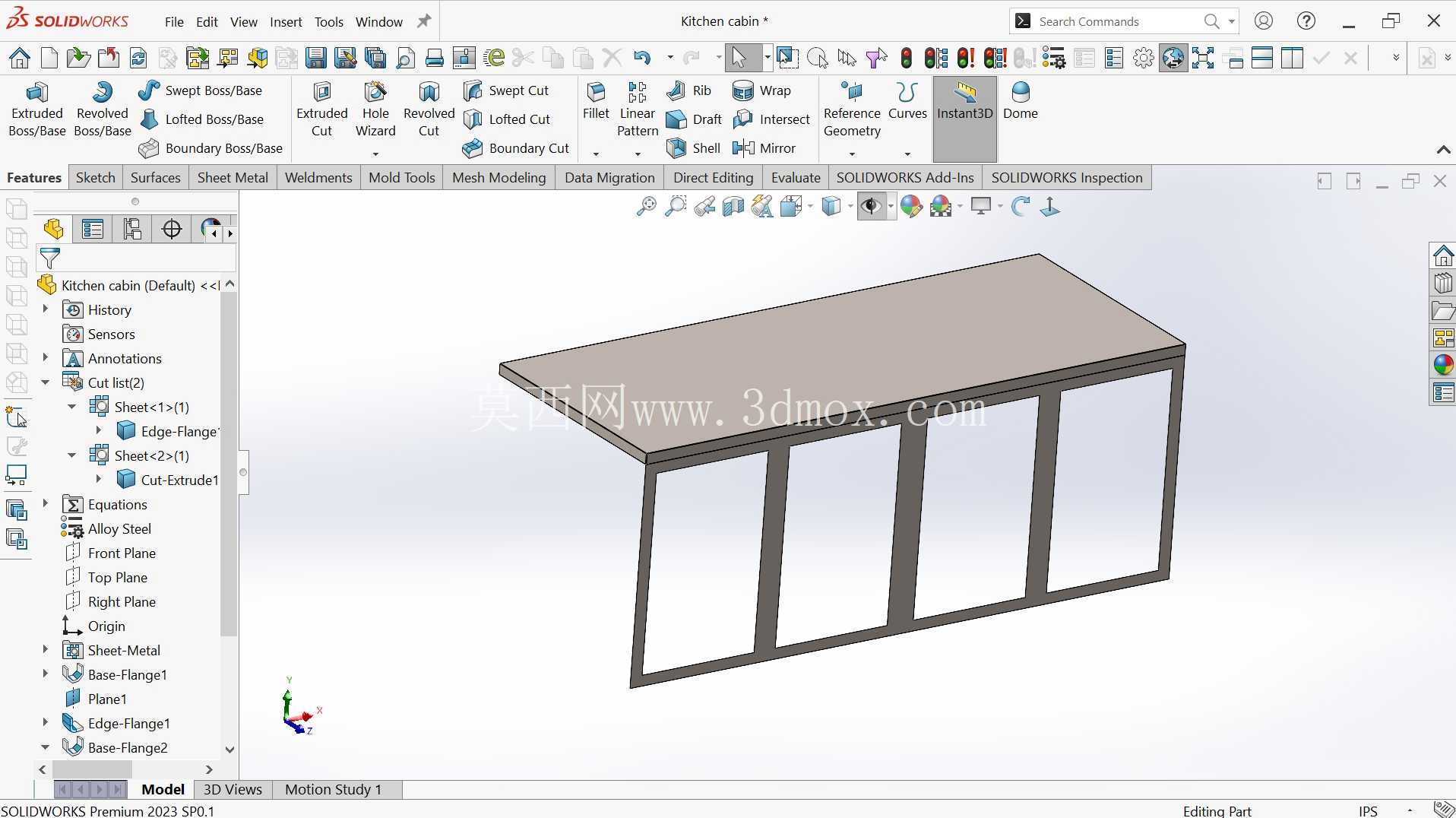Select the Swept Cut tool

(506, 90)
